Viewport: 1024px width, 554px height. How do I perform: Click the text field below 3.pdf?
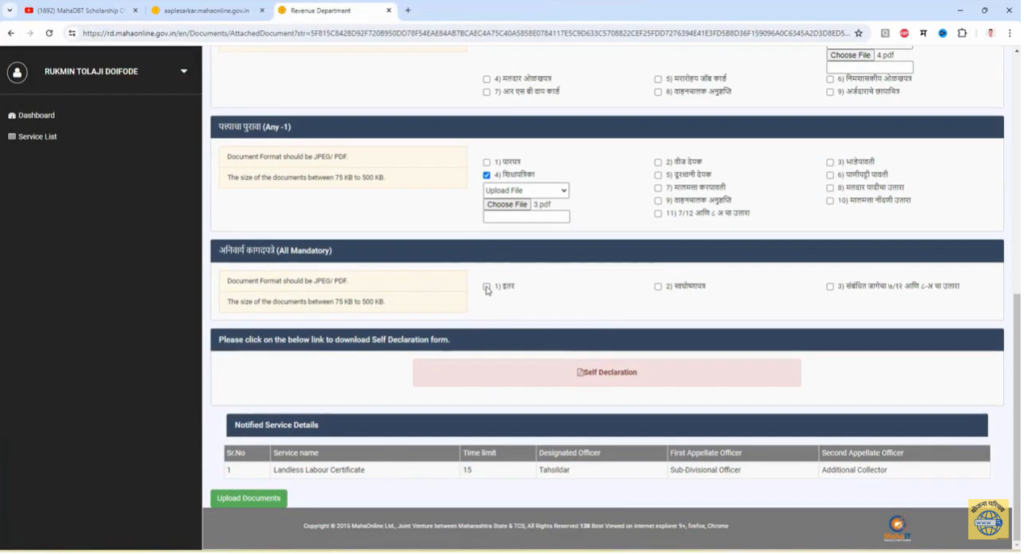526,217
